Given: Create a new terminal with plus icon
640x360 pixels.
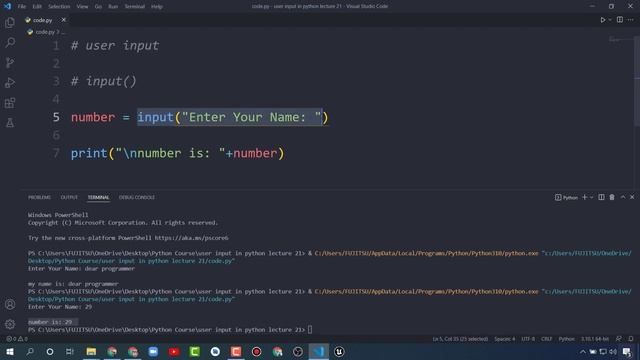Looking at the screenshot, I should [x=584, y=197].
